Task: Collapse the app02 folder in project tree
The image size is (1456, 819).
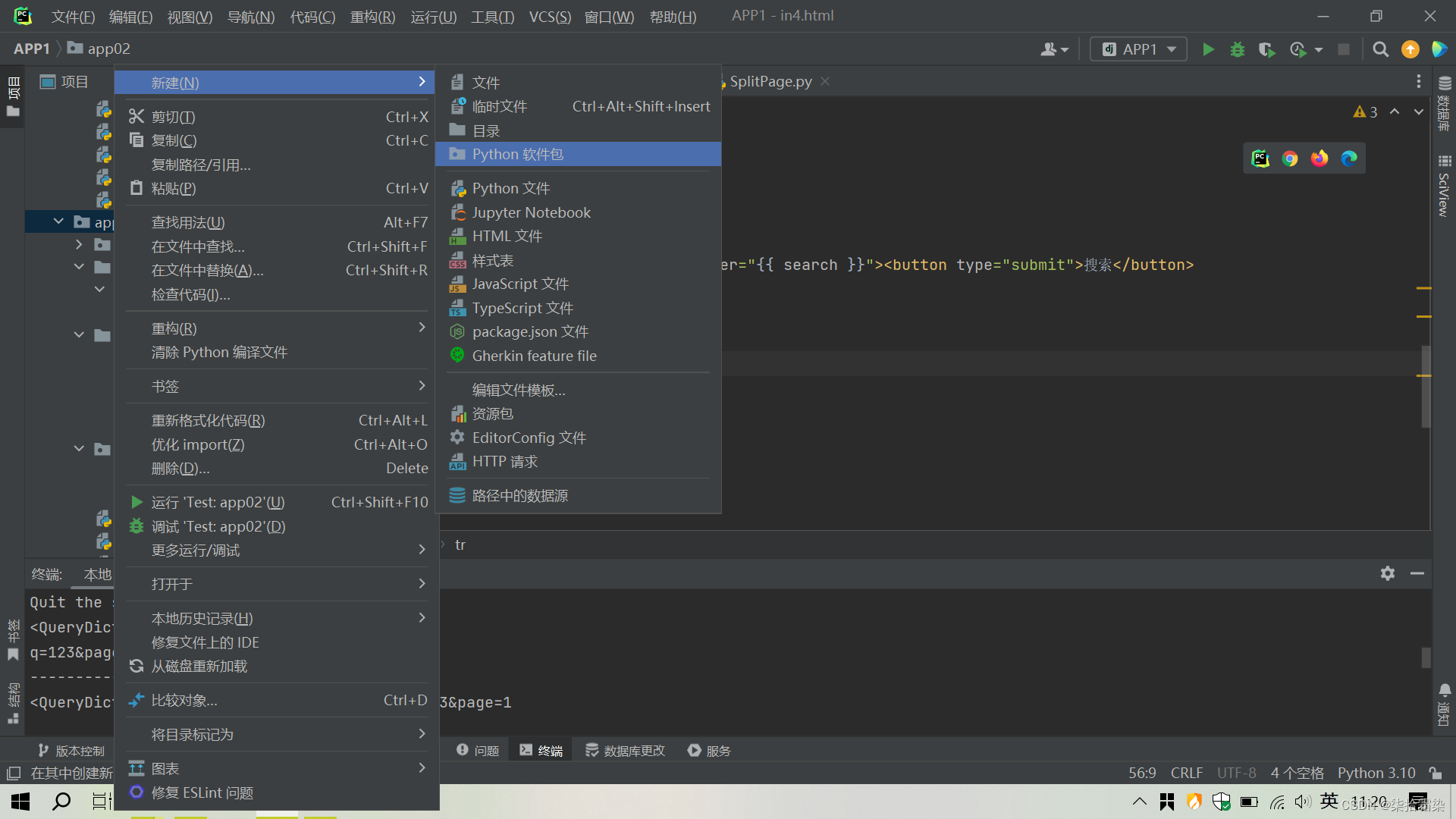Action: click(x=58, y=221)
